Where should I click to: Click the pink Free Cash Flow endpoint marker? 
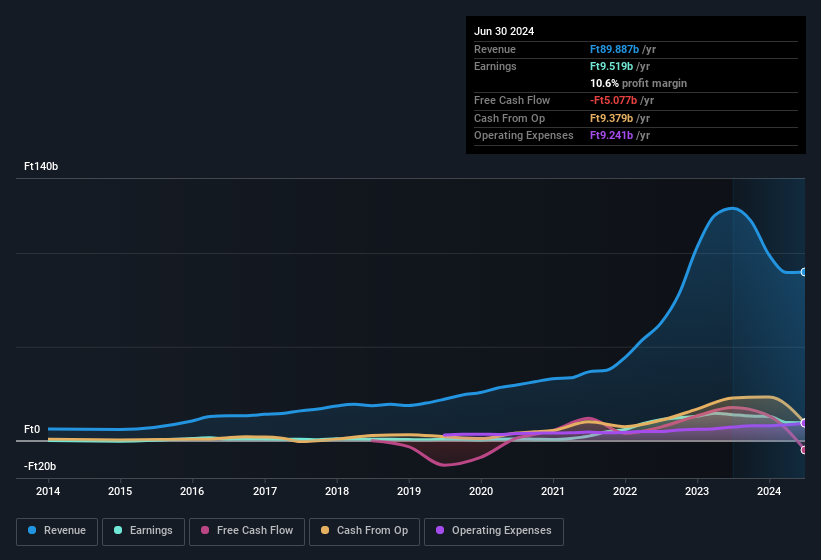click(x=804, y=450)
